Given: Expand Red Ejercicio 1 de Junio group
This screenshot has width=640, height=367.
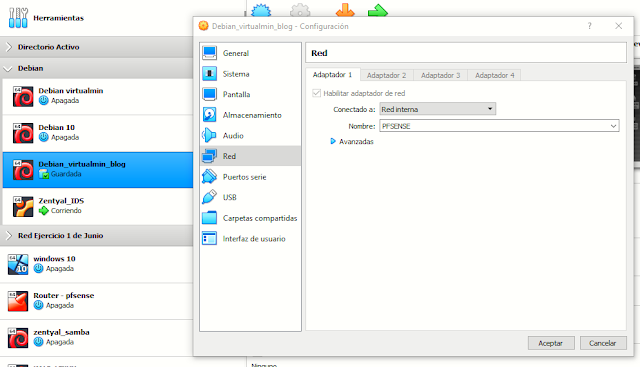Looking at the screenshot, I should pyautogui.click(x=9, y=236).
